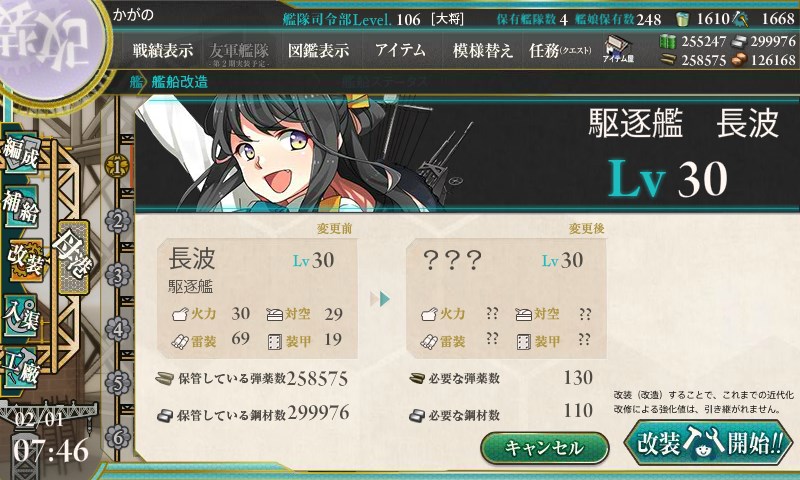Select slot 5 gear marker

117,384
